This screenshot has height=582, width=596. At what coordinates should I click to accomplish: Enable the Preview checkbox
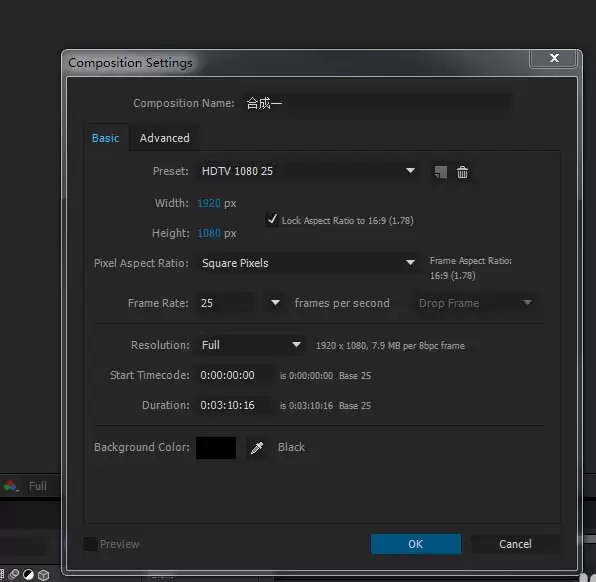pos(90,544)
